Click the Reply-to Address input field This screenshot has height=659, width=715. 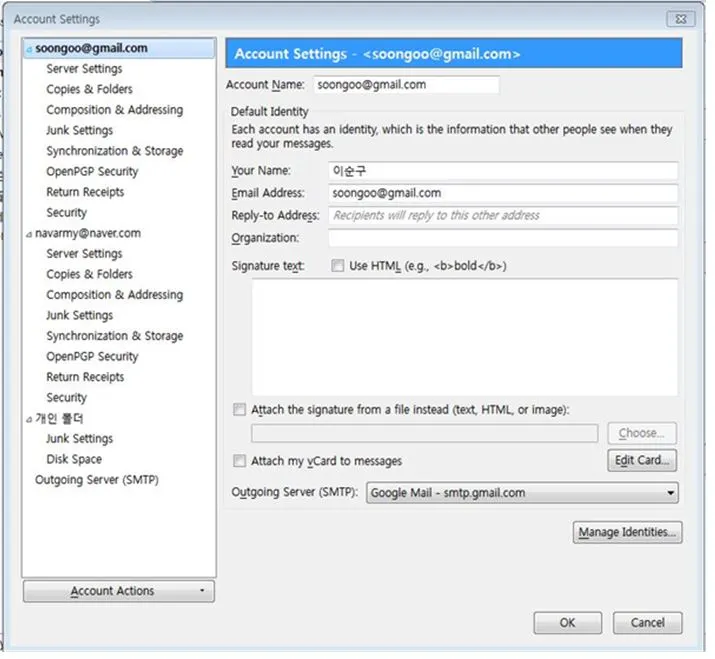503,215
